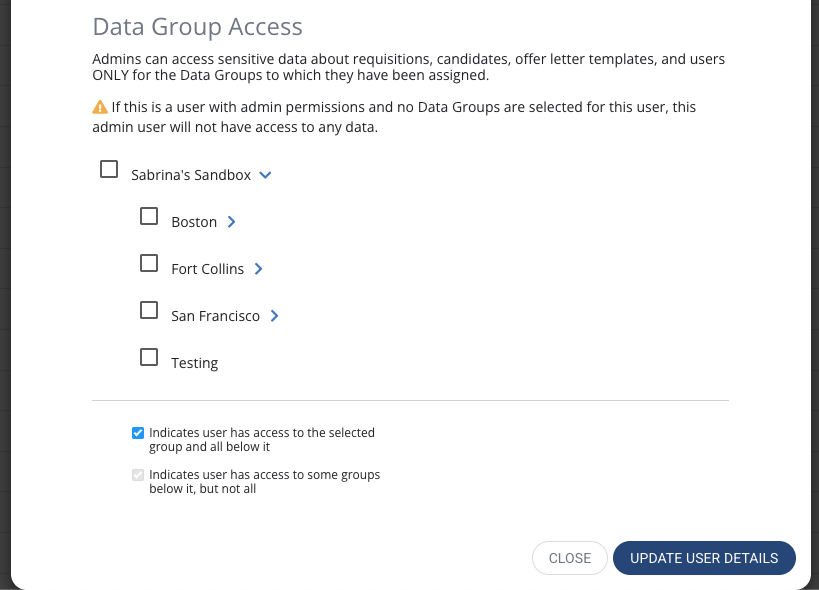
Task: Expand the Fort Collins group arrow
Action: pyautogui.click(x=258, y=269)
